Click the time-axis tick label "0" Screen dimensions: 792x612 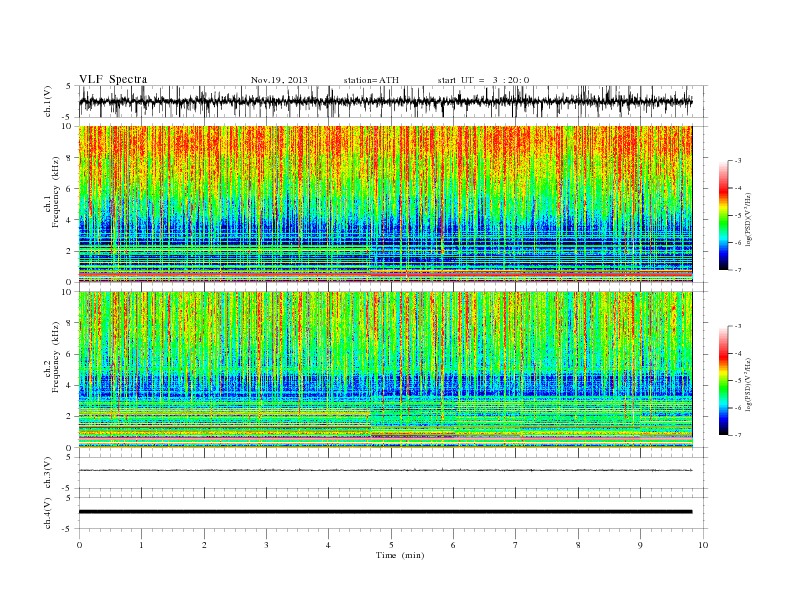click(79, 545)
